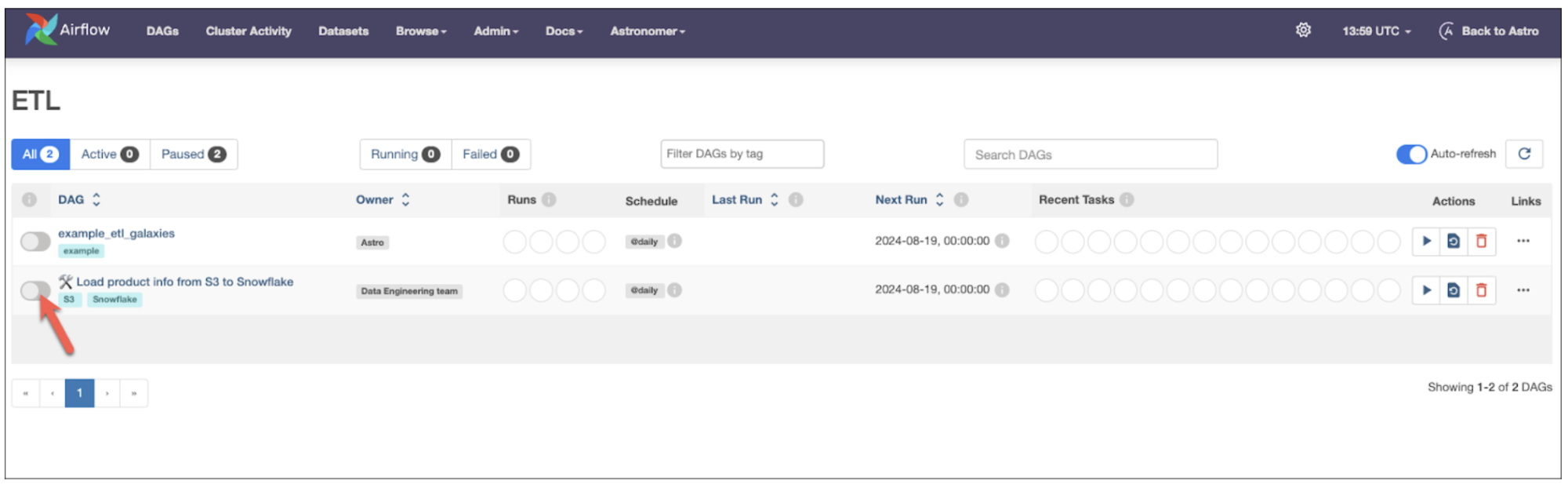
Task: Click Back to Astro button
Action: (1489, 31)
